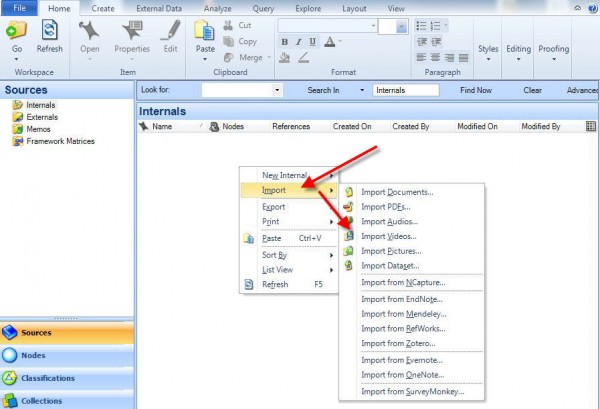Toggle Italic formatting
The height and width of the screenshot is (409, 600).
pyautogui.click(x=298, y=42)
